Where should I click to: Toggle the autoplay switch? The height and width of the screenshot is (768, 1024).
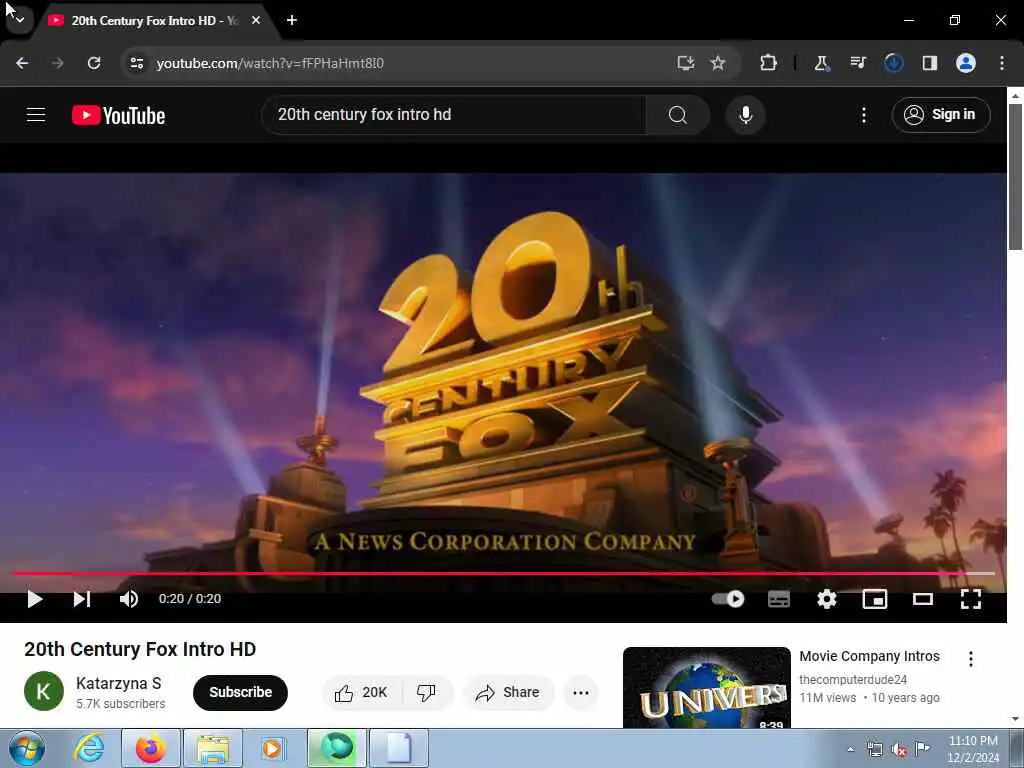pos(728,599)
